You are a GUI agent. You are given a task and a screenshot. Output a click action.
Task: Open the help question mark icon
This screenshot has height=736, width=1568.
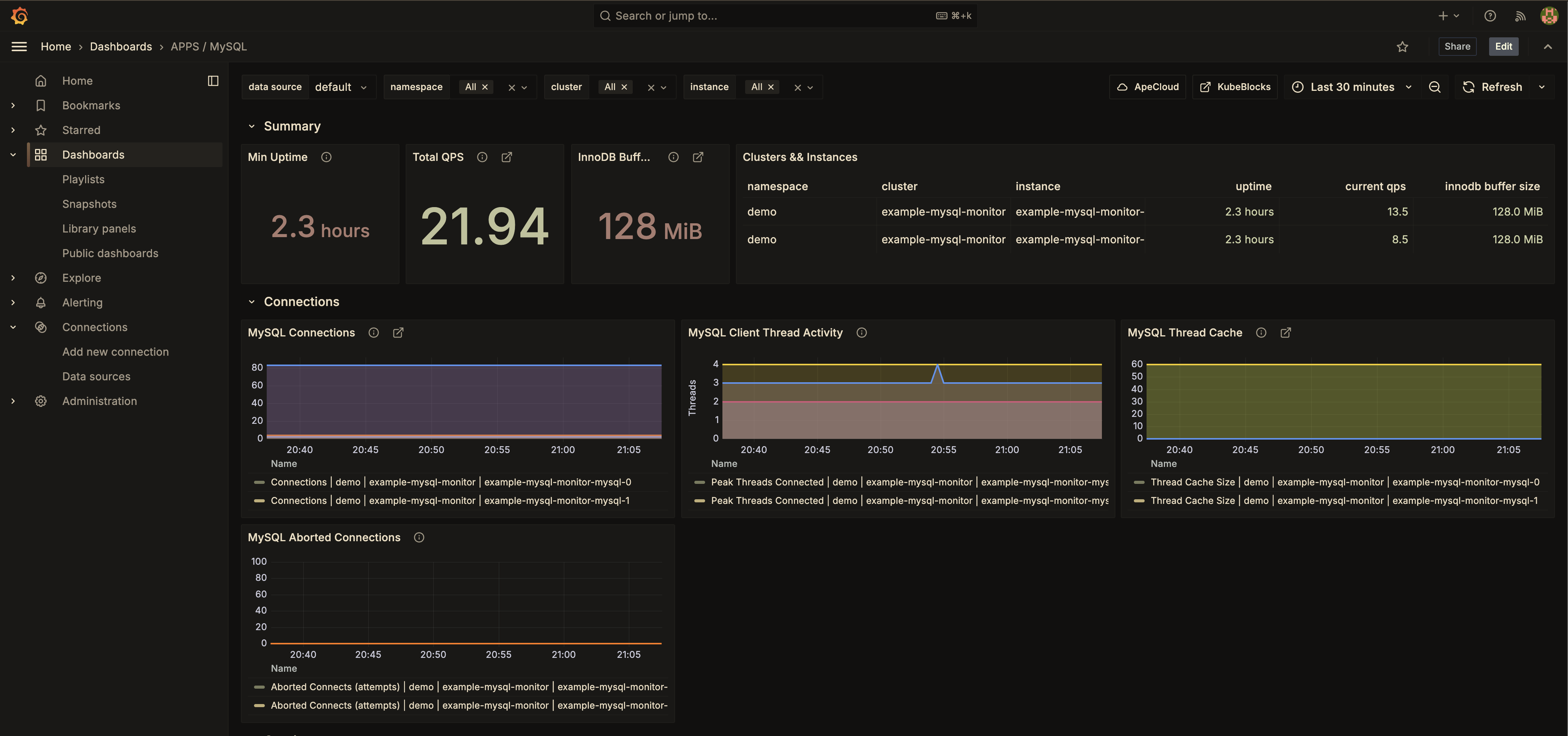click(x=1489, y=16)
